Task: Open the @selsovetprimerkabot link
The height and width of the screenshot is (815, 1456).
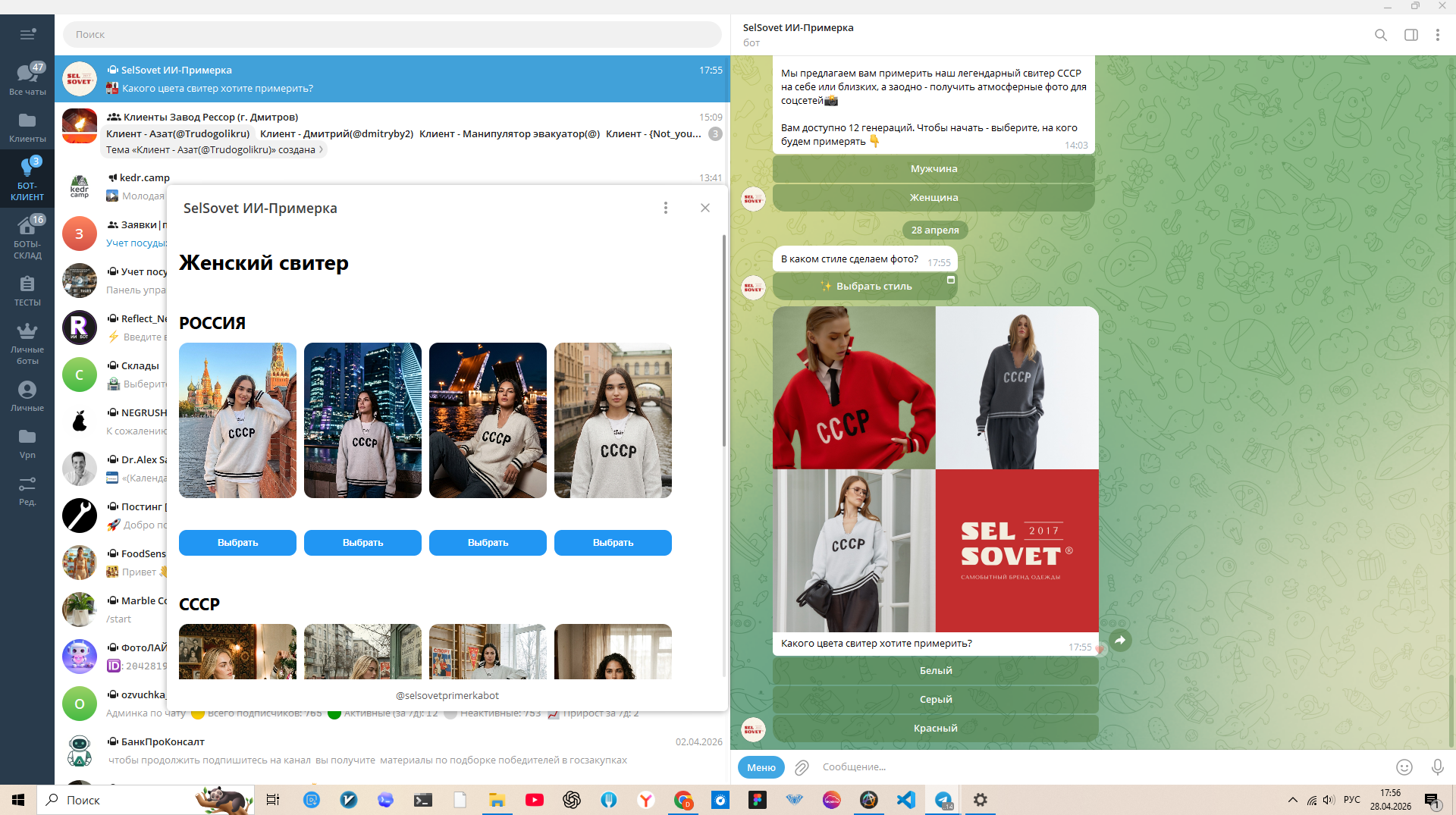Action: click(447, 695)
